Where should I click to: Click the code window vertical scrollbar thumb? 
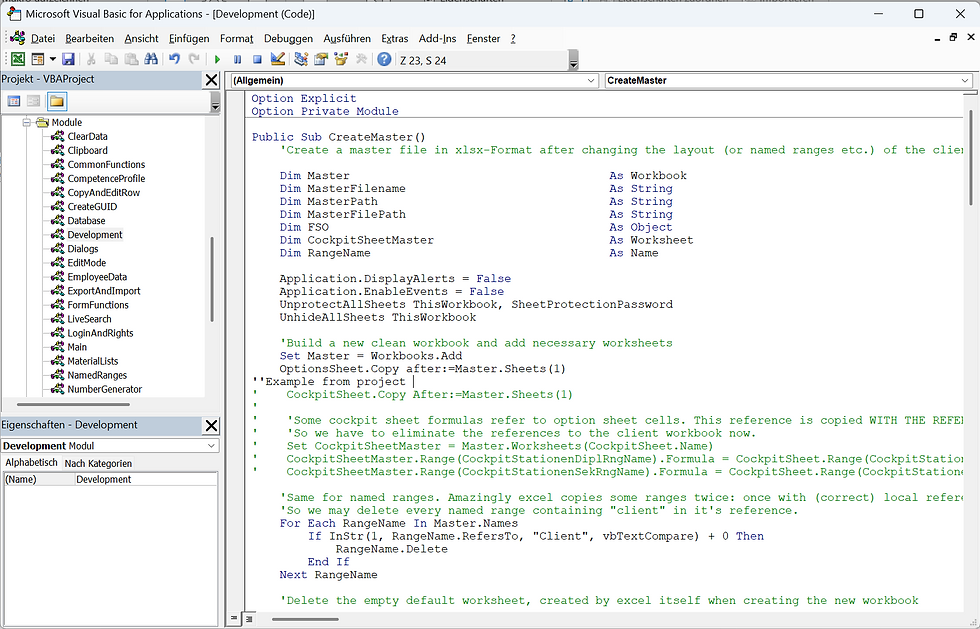pyautogui.click(x=971, y=158)
